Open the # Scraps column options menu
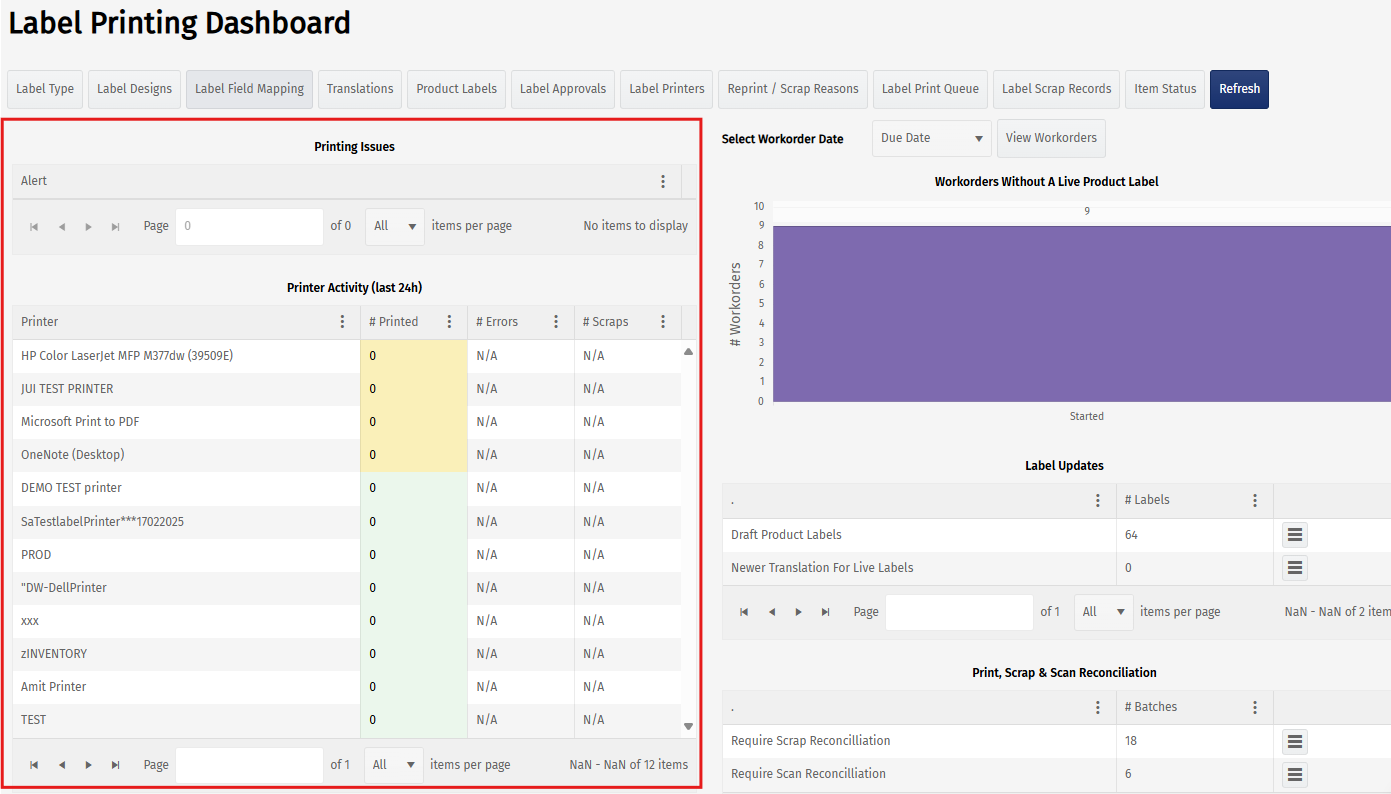This screenshot has width=1391, height=794. [663, 322]
